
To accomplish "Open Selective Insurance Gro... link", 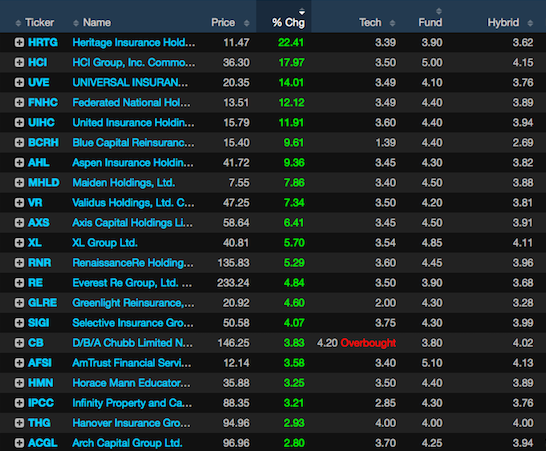I will pyautogui.click(x=133, y=323).
